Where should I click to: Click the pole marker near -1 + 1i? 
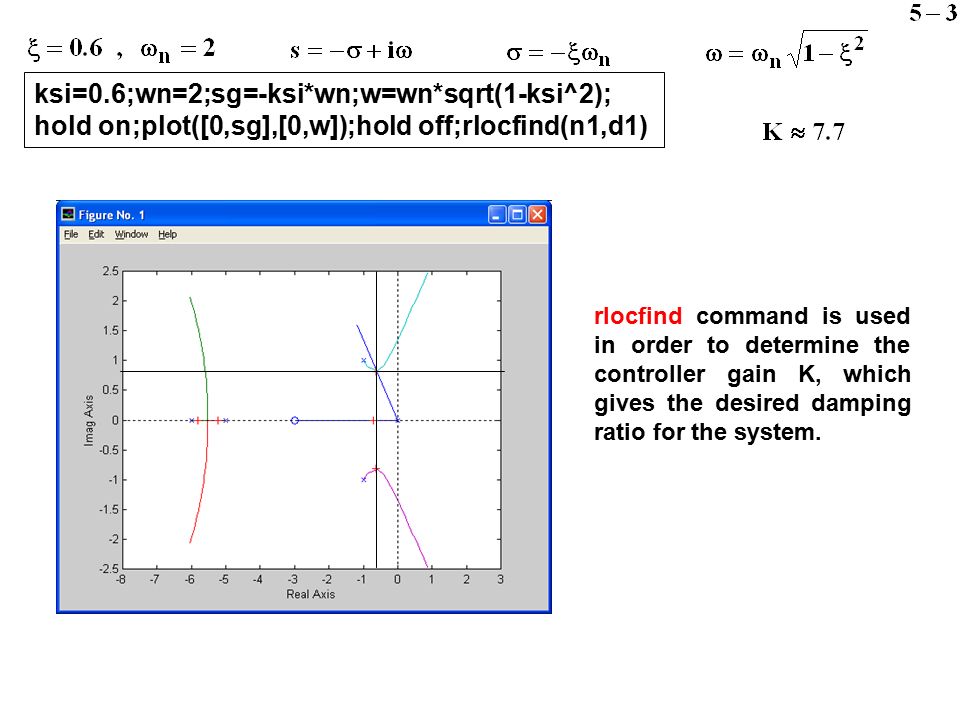pos(364,361)
